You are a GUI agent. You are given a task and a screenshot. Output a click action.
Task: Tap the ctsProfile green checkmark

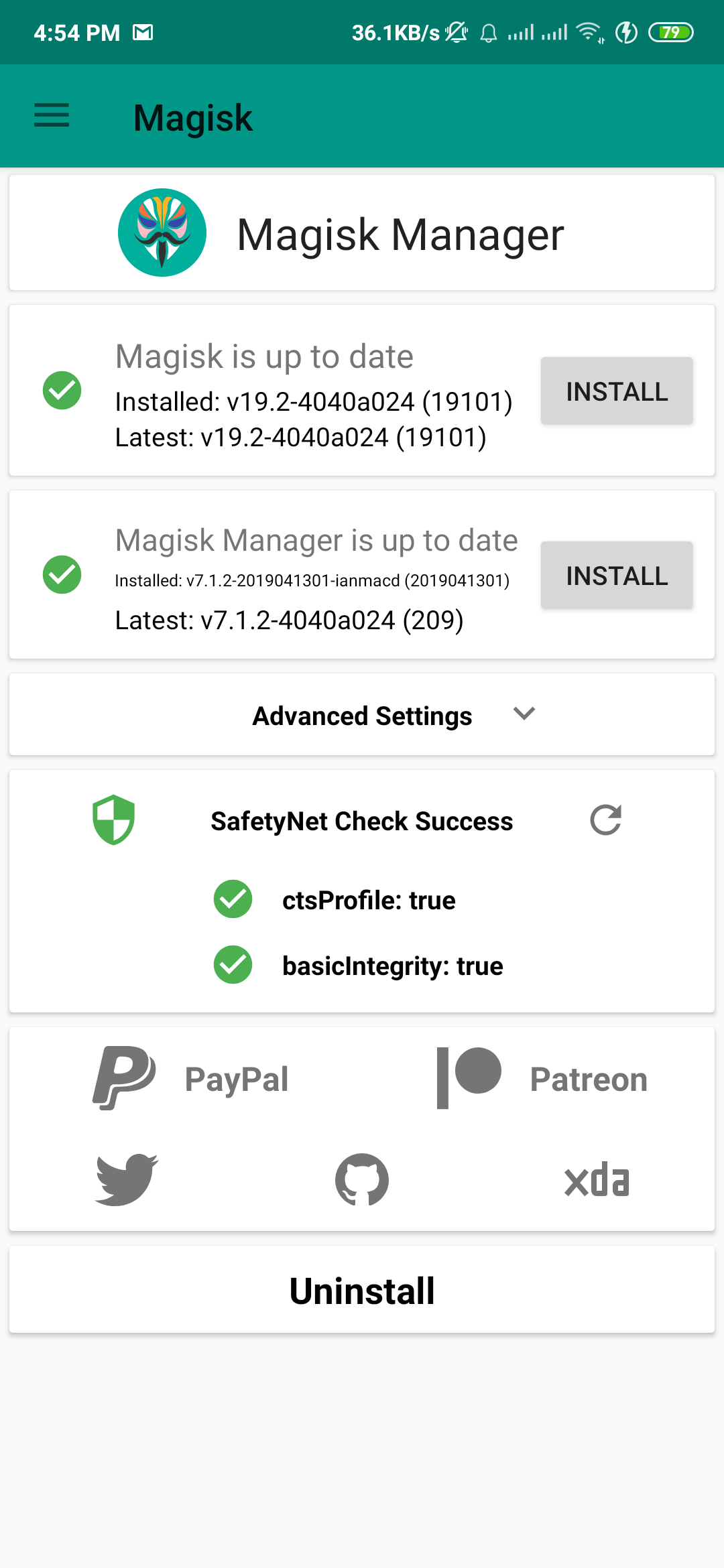pos(233,899)
